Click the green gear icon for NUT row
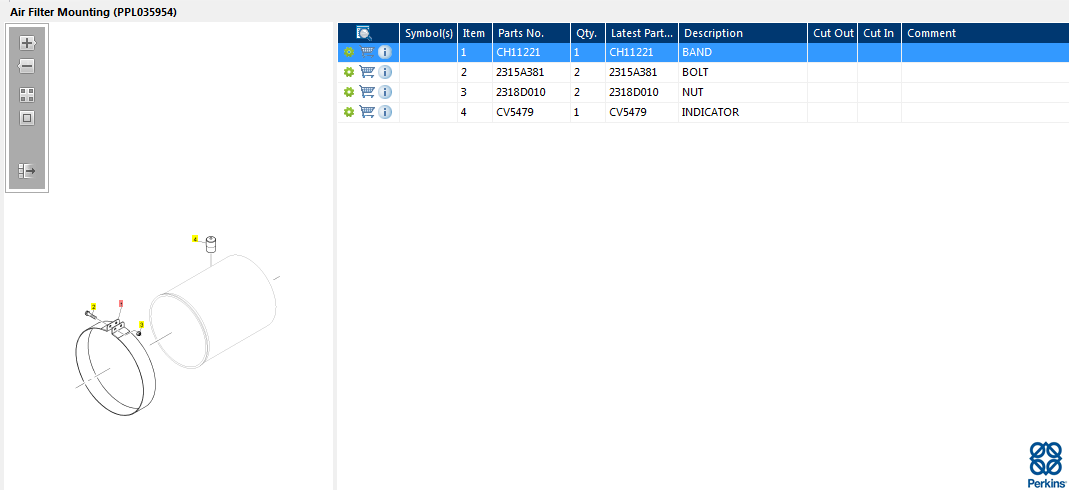1069x490 pixels. (x=349, y=92)
